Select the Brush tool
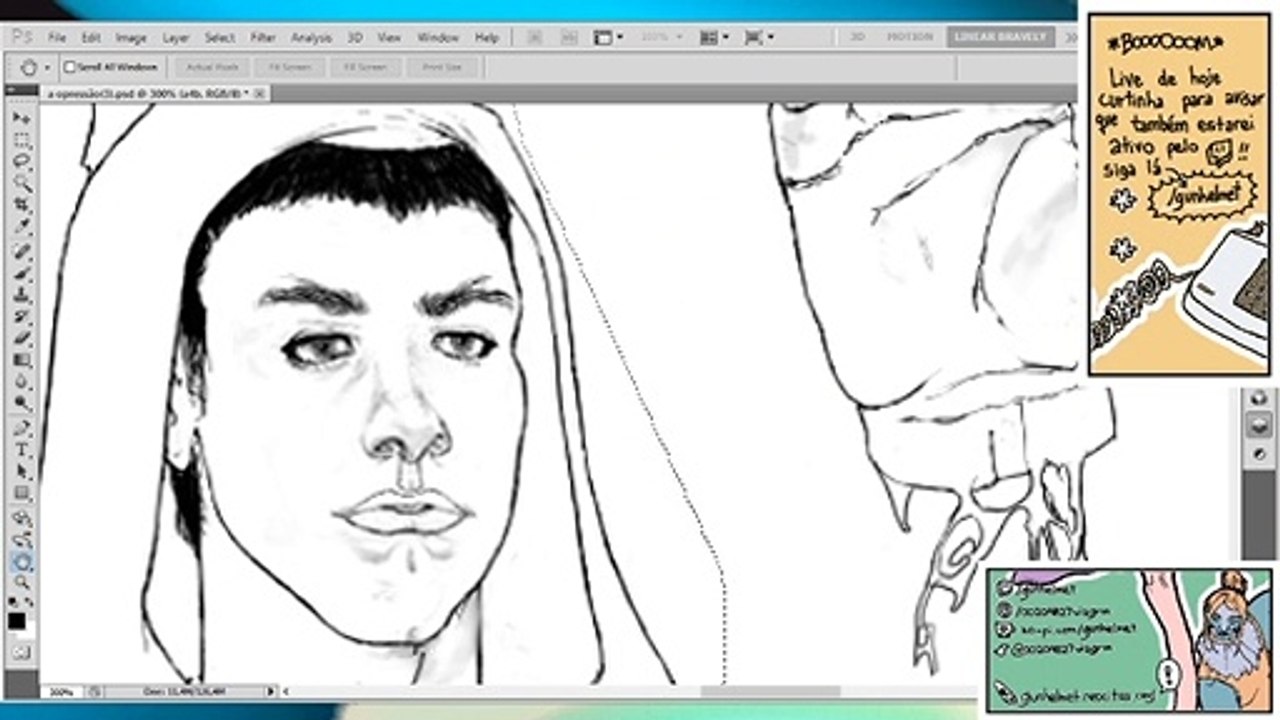The height and width of the screenshot is (720, 1280). click(21, 274)
